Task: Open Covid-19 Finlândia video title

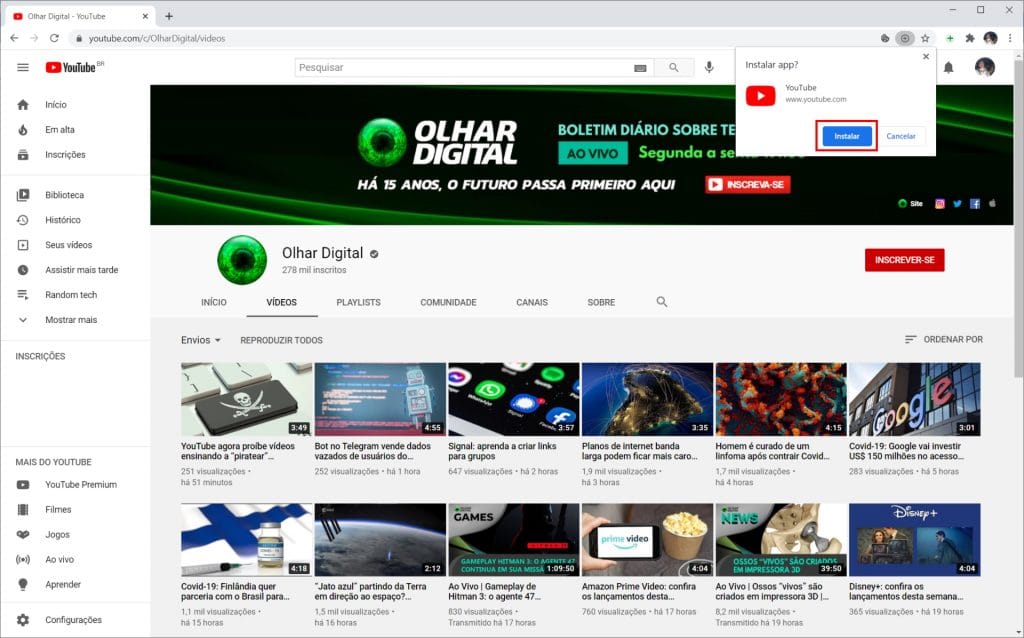Action: tap(235, 592)
